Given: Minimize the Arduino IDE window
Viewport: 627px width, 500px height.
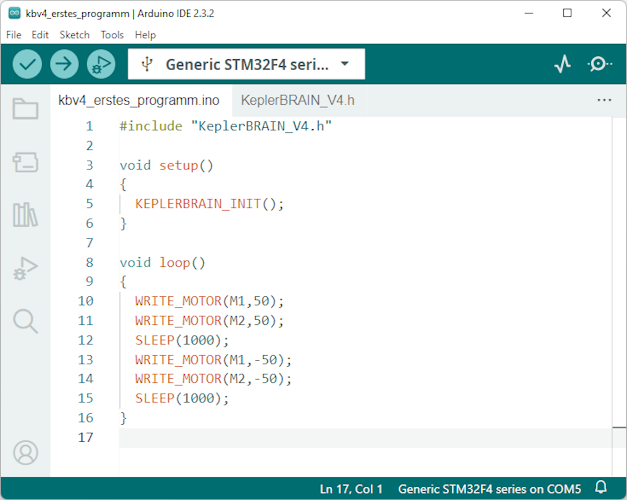Looking at the screenshot, I should tap(529, 13).
